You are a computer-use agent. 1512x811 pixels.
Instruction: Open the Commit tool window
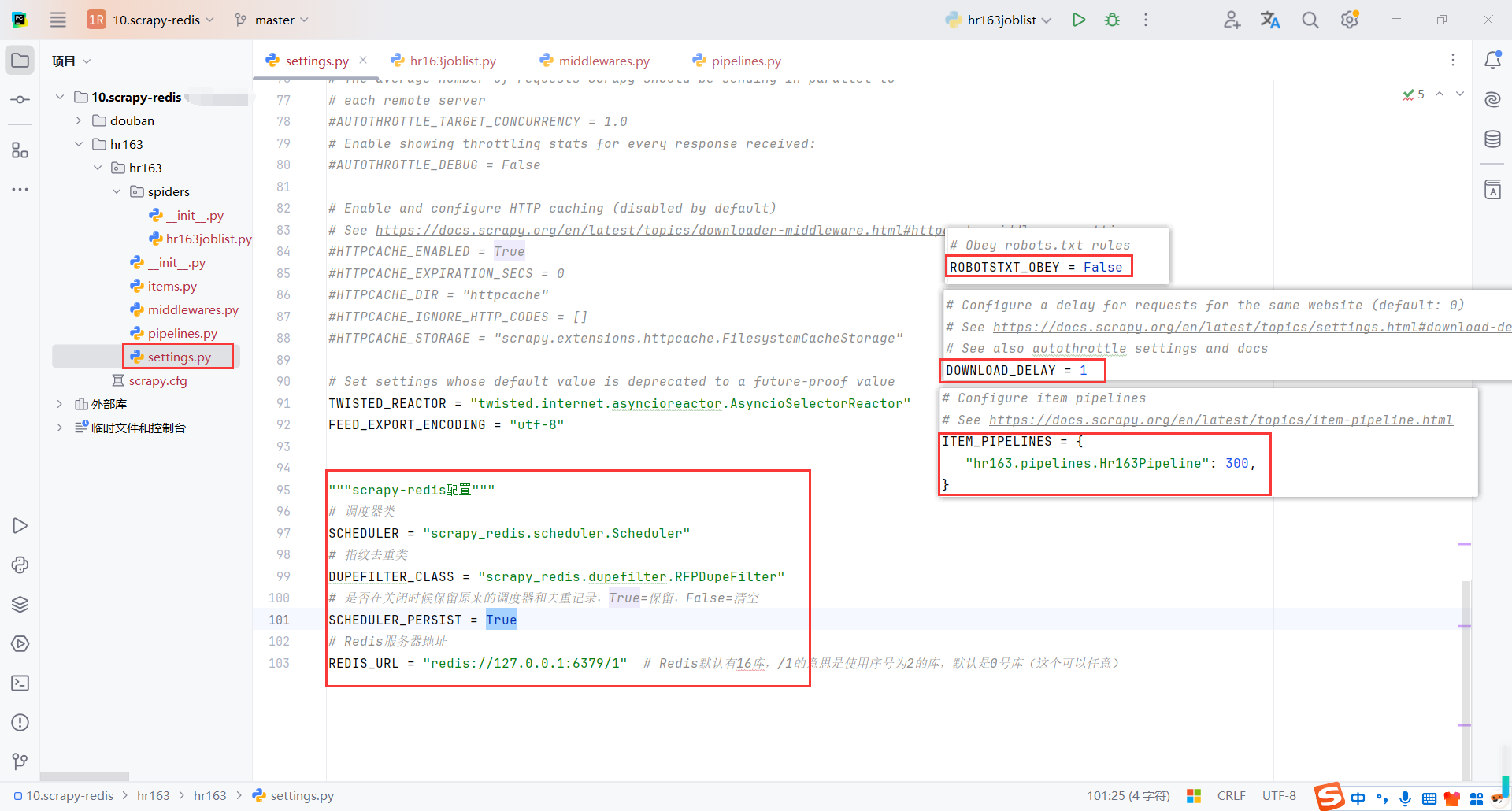pos(20,100)
